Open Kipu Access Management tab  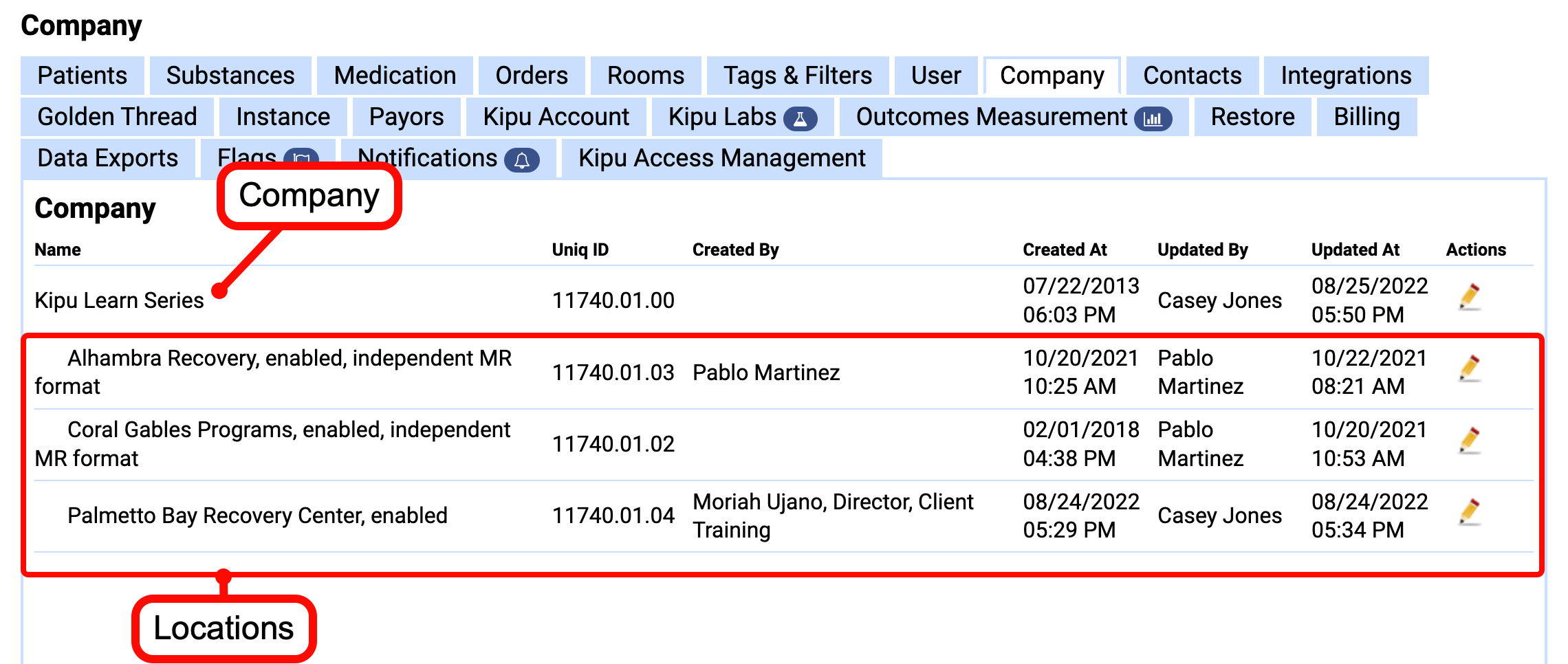coord(721,158)
